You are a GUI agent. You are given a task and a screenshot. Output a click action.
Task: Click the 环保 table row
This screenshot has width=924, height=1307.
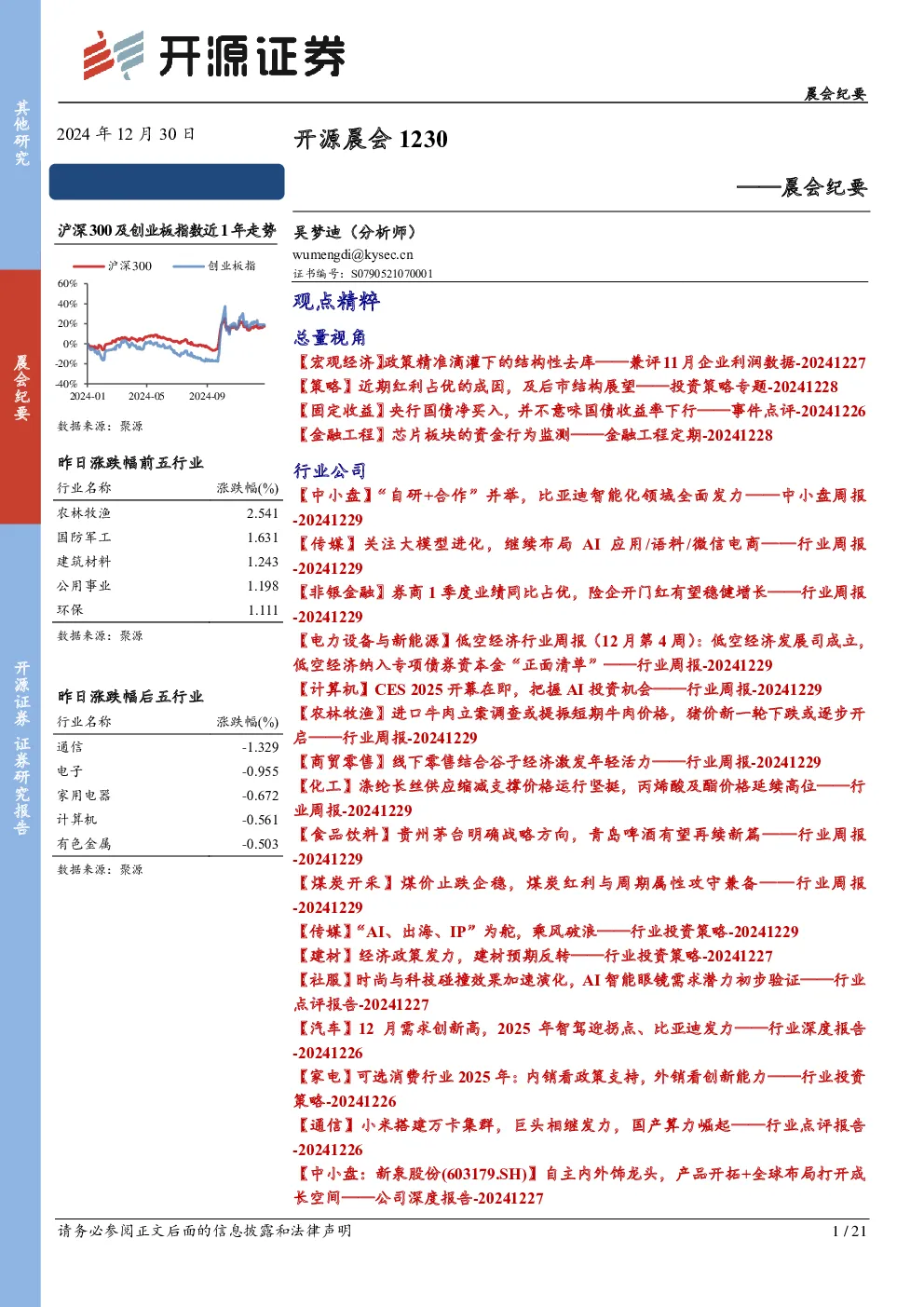coord(168,610)
